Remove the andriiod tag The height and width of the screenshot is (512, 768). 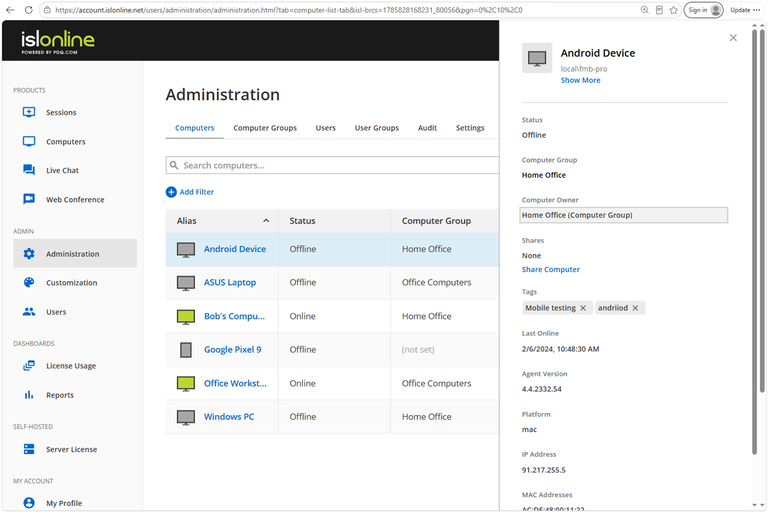(635, 308)
